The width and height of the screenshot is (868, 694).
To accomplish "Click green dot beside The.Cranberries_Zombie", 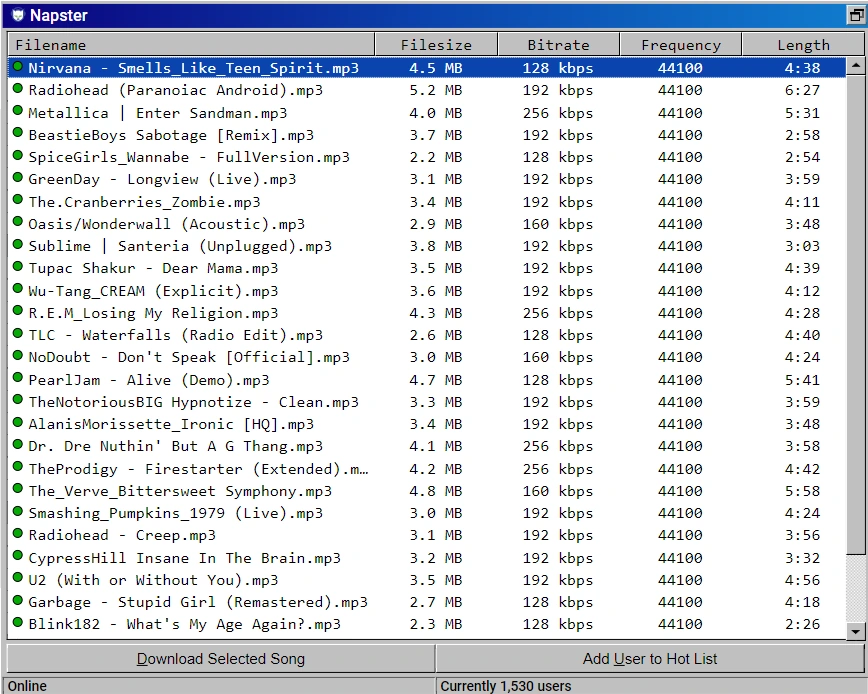I will click(18, 200).
